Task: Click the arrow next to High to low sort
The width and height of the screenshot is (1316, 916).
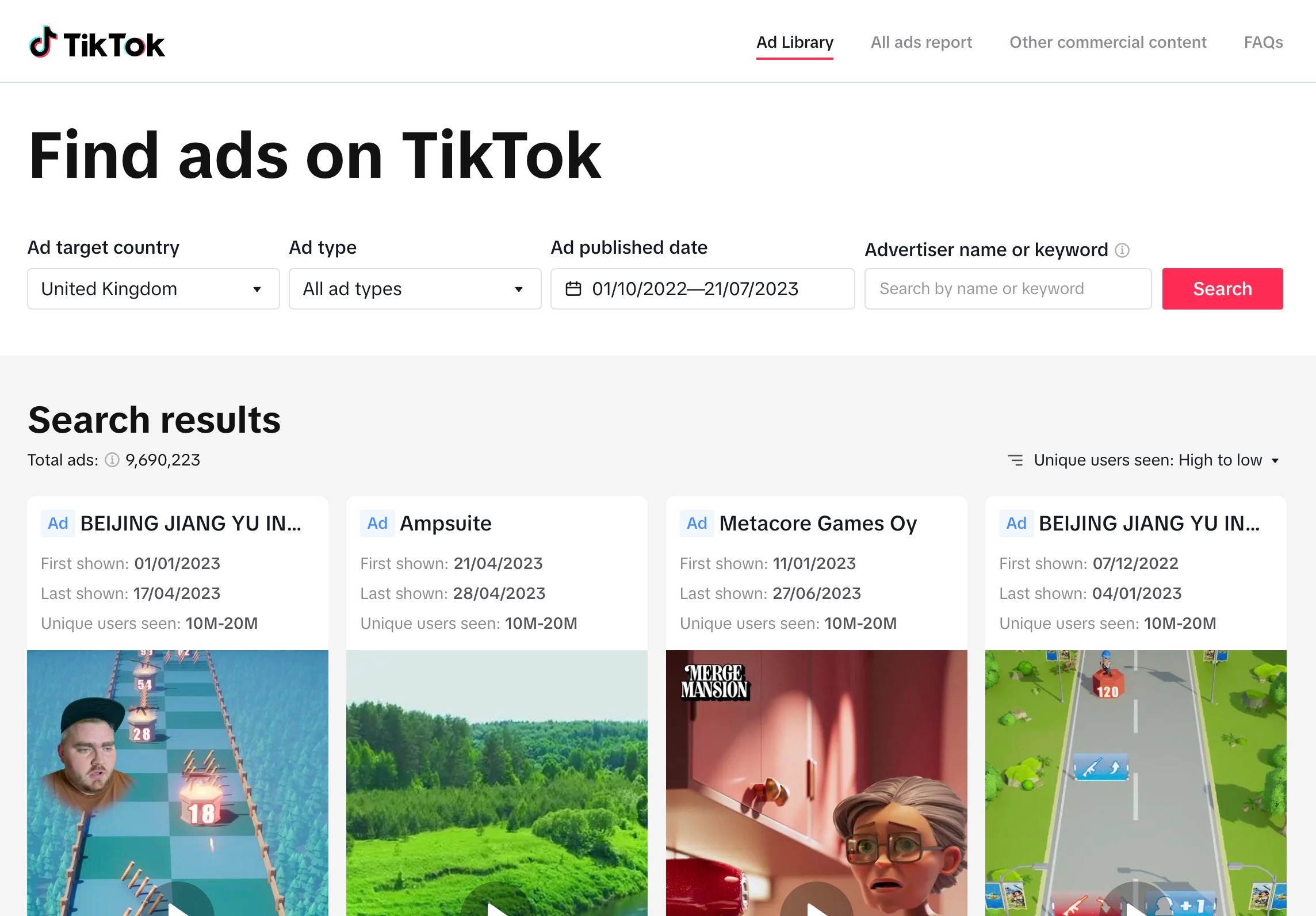Action: coord(1275,460)
